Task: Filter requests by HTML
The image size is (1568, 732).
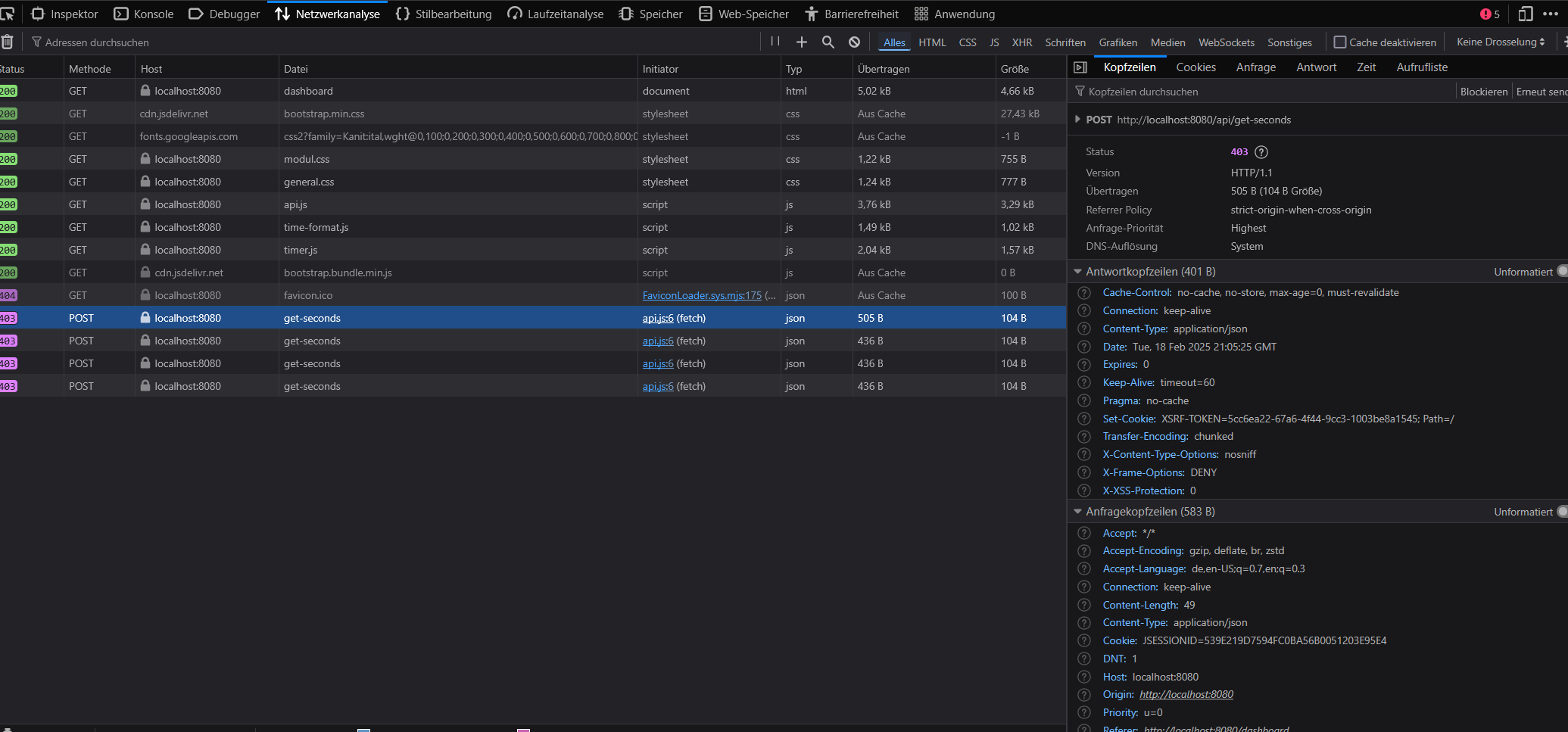Action: point(932,42)
